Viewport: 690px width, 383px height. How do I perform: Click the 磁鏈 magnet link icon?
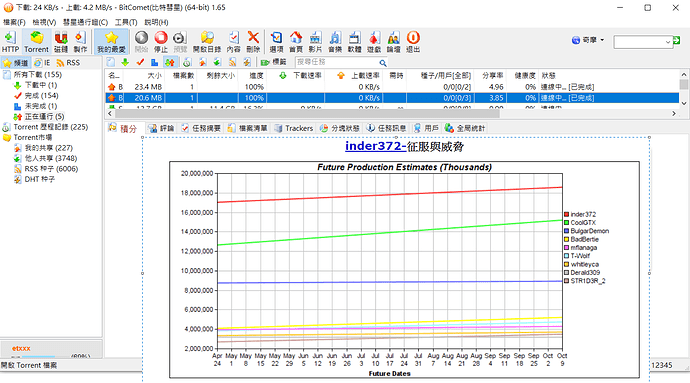pyautogui.click(x=61, y=42)
